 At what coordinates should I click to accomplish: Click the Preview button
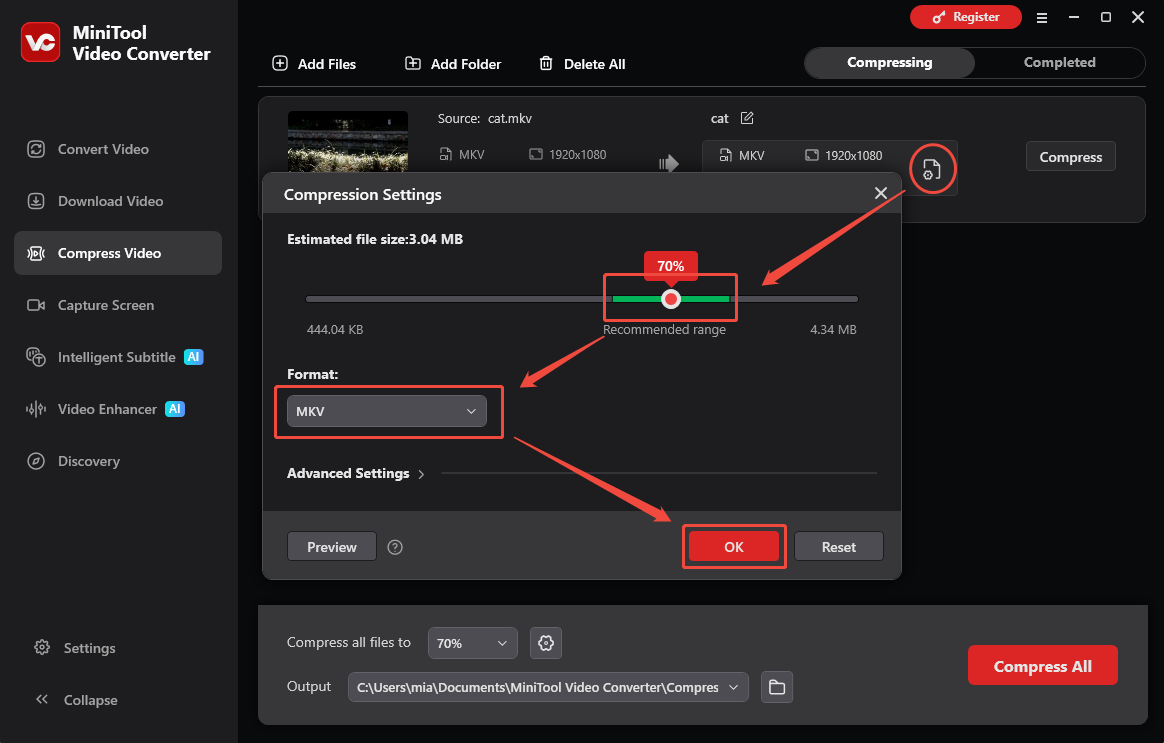pyautogui.click(x=332, y=547)
